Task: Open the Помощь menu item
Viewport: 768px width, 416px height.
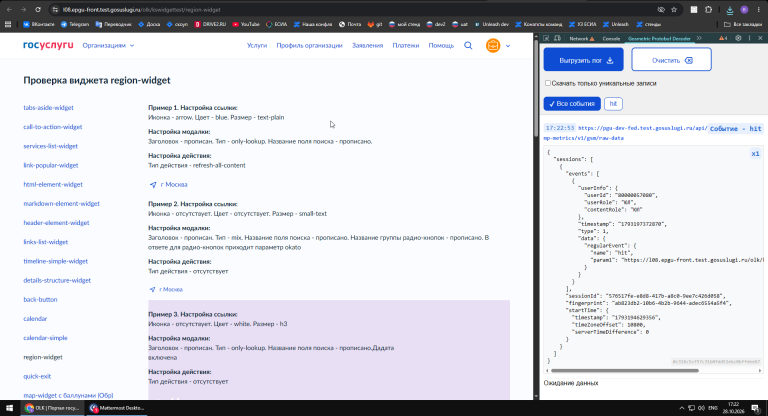Action: coord(441,46)
